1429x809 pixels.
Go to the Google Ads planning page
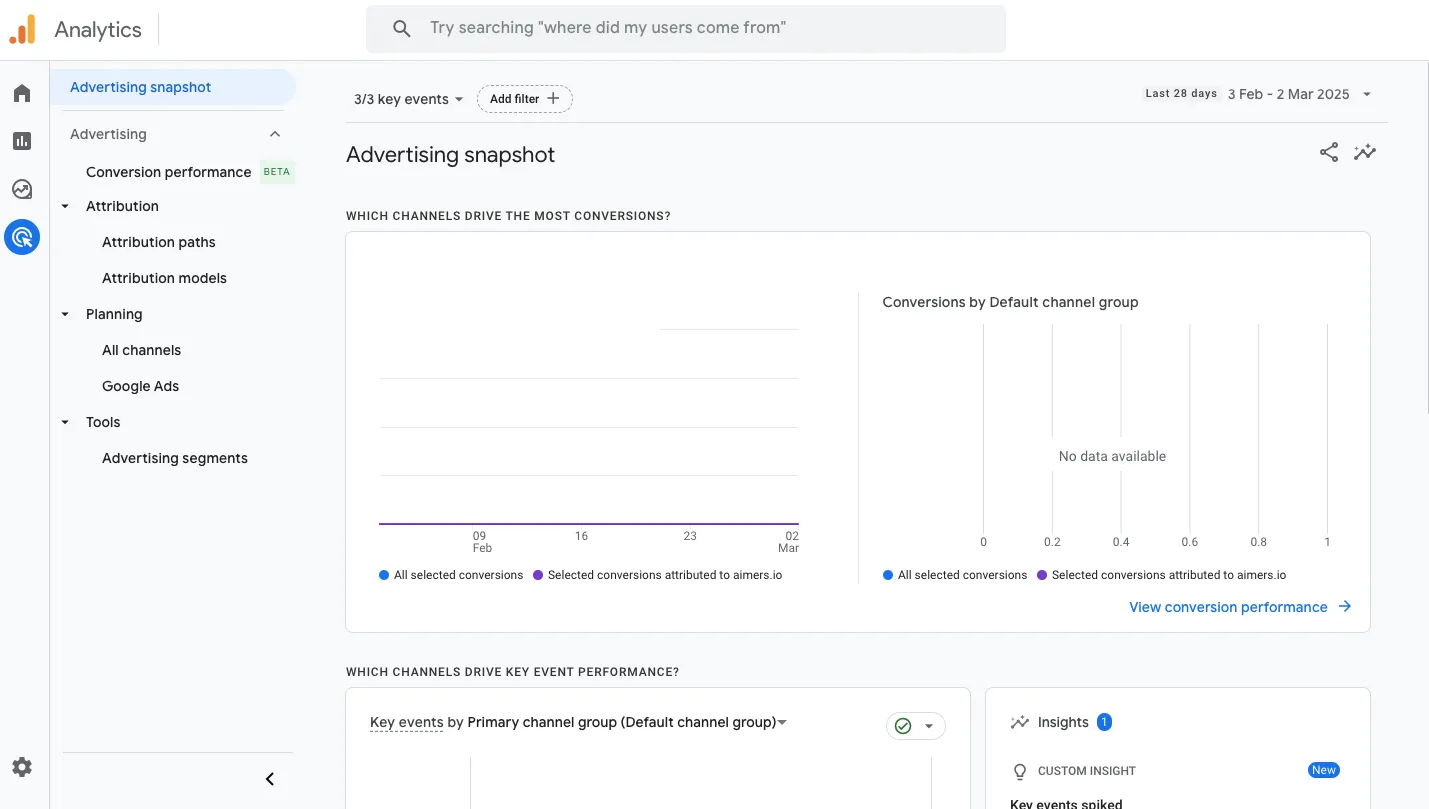click(140, 385)
